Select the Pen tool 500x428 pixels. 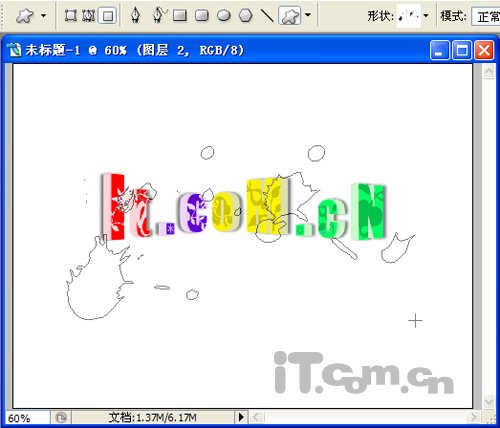[135, 15]
